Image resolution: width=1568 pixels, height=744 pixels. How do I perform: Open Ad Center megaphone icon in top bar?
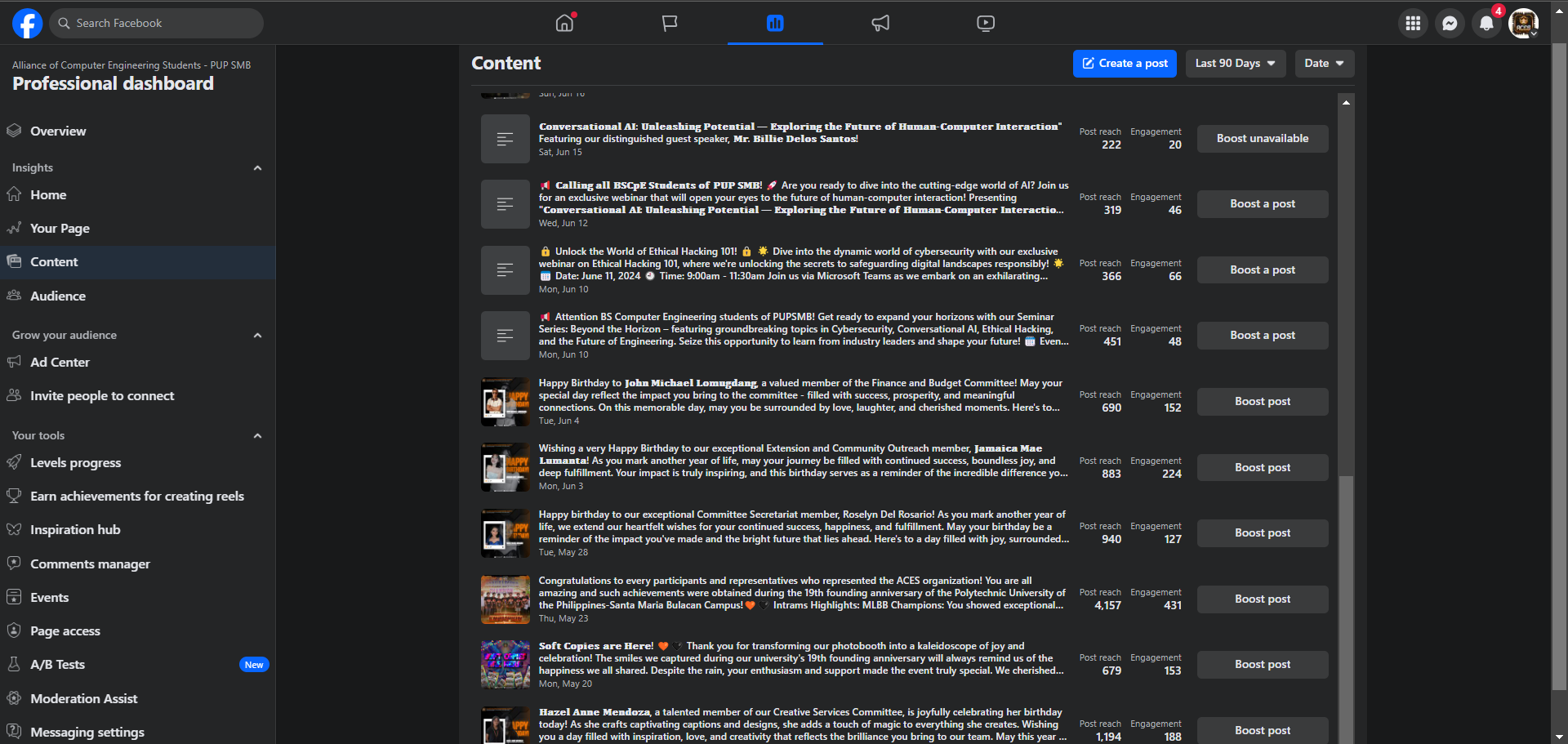pyautogui.click(x=880, y=23)
